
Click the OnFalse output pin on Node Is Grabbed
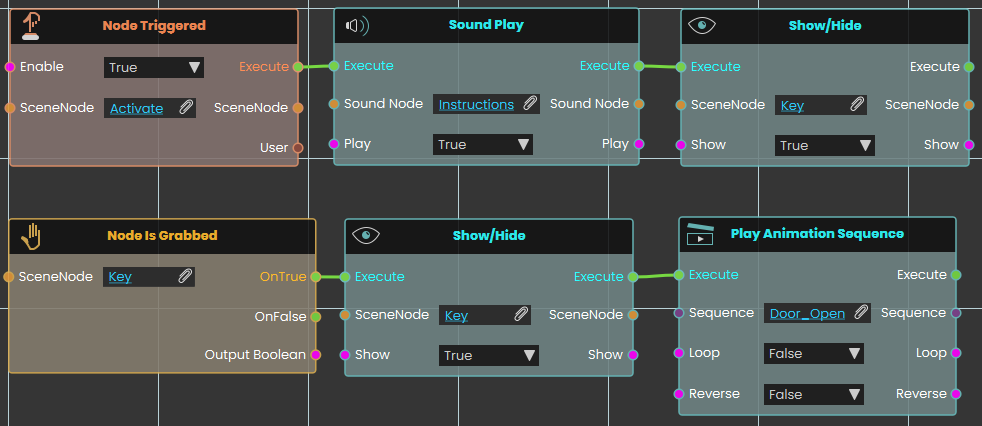pyautogui.click(x=316, y=317)
